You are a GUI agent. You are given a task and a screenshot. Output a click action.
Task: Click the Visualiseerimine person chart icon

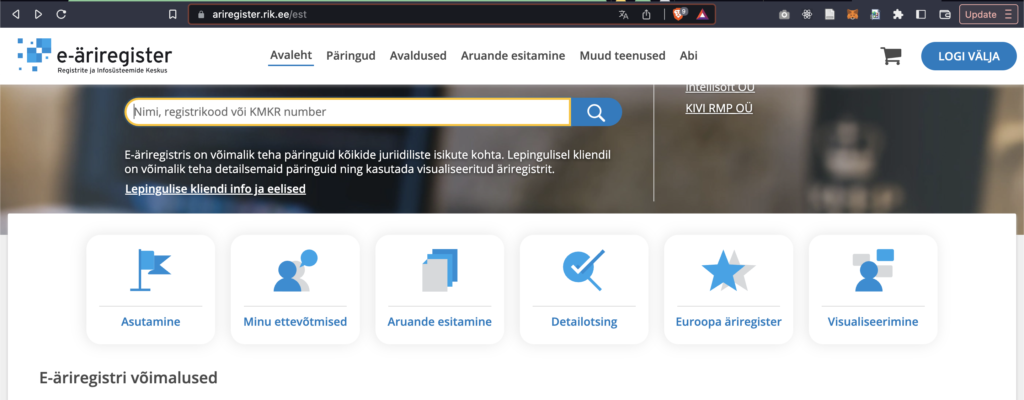pyautogui.click(x=873, y=270)
